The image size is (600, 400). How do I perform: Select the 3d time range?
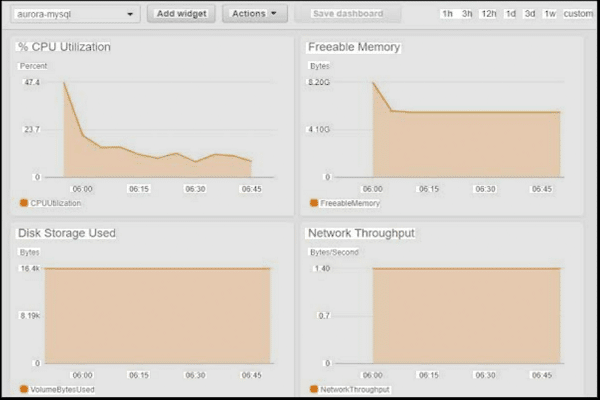pos(530,14)
